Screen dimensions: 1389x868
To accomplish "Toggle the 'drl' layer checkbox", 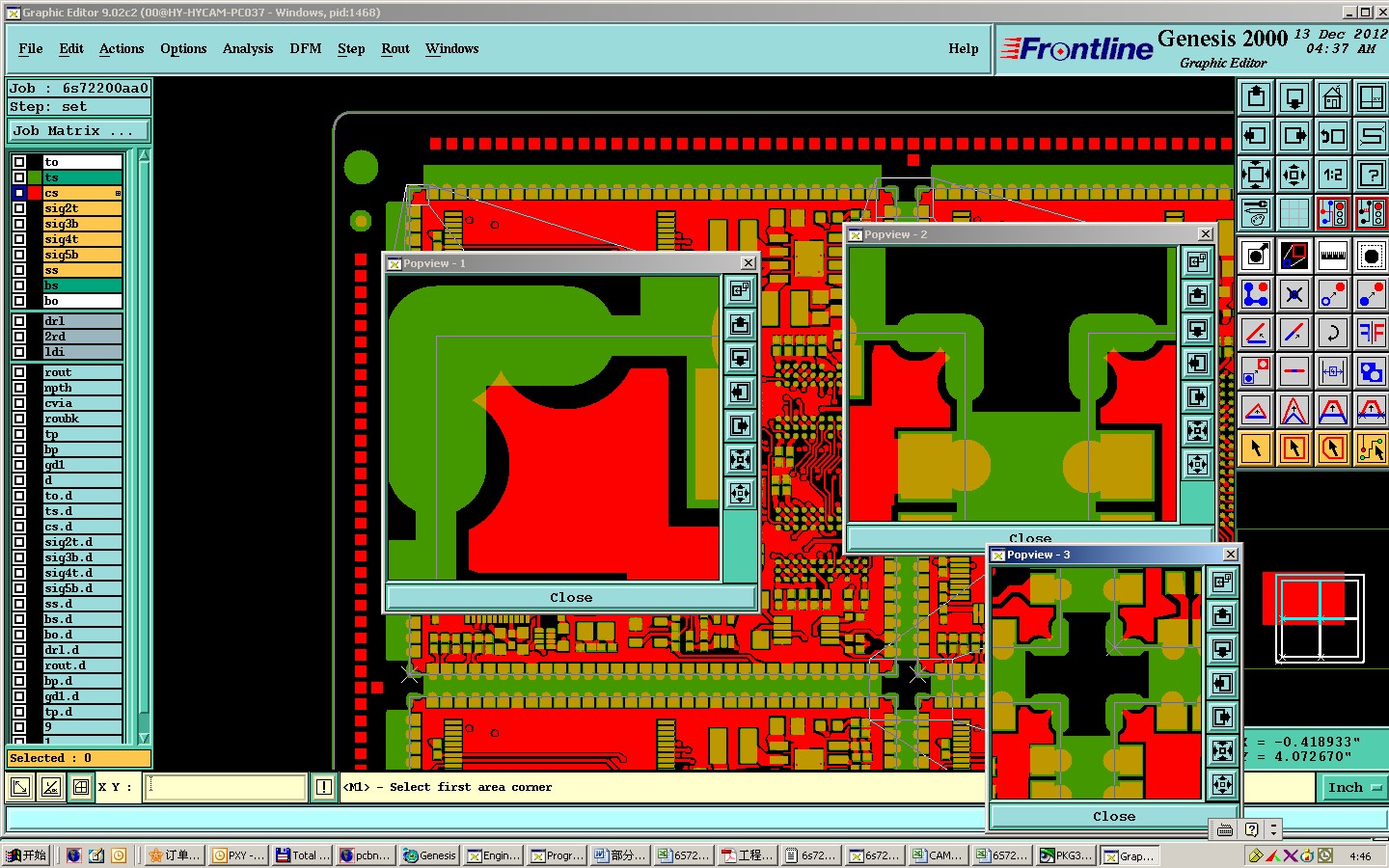I will 19,321.
